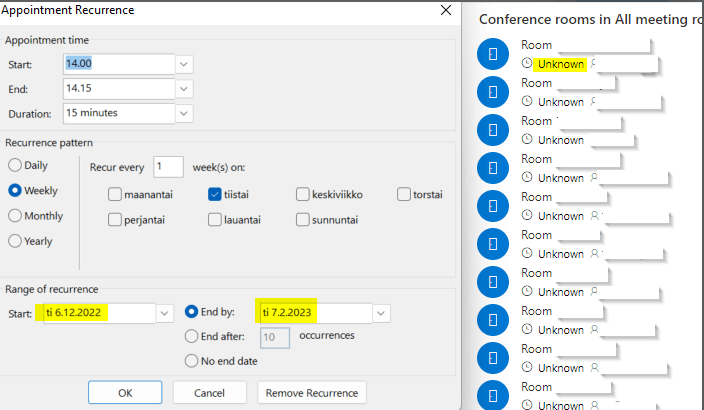Uncheck the tiistai checkbox
Screen dimensions: 704x410
[215, 194]
